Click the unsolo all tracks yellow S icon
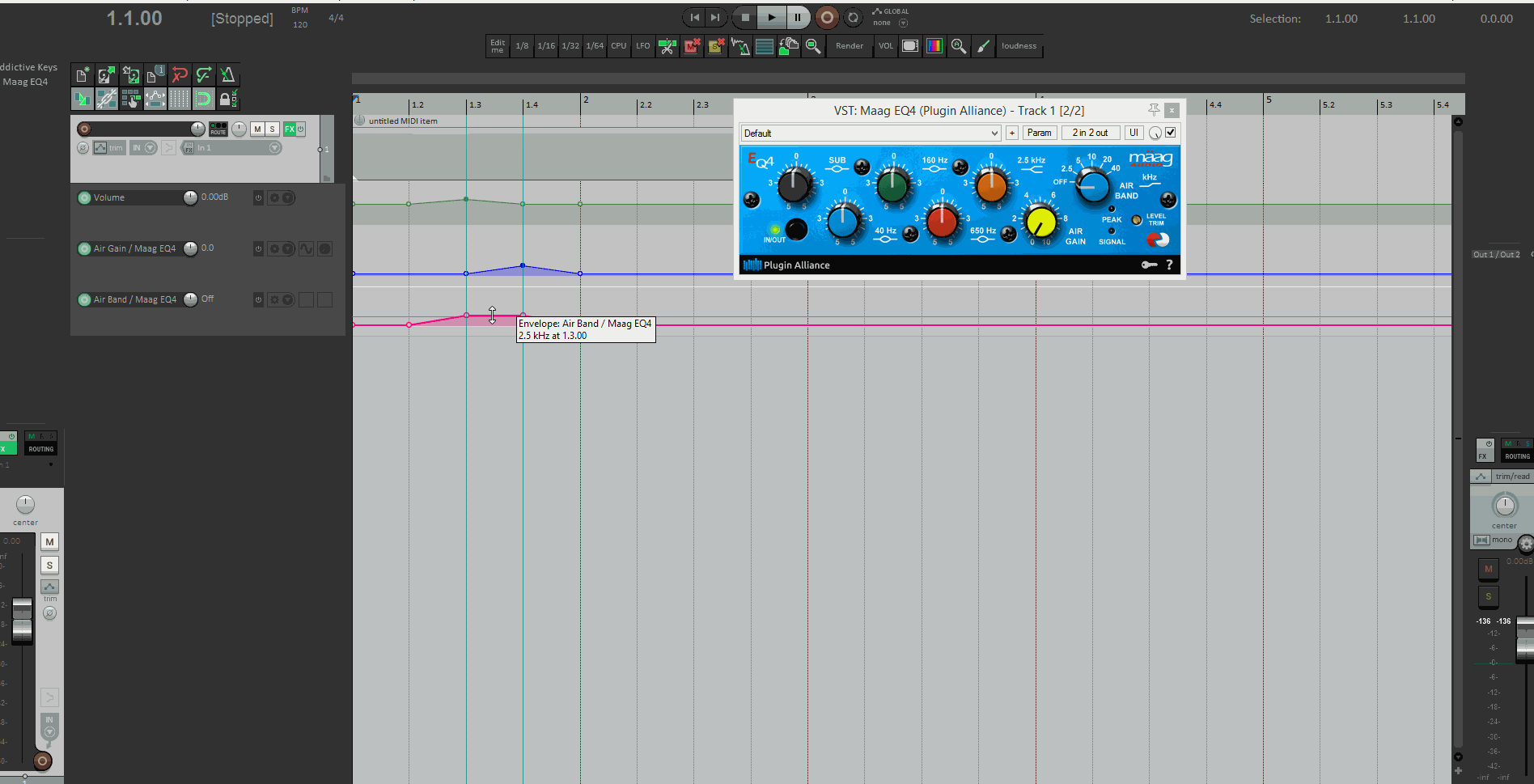Image resolution: width=1534 pixels, height=784 pixels. tap(716, 46)
